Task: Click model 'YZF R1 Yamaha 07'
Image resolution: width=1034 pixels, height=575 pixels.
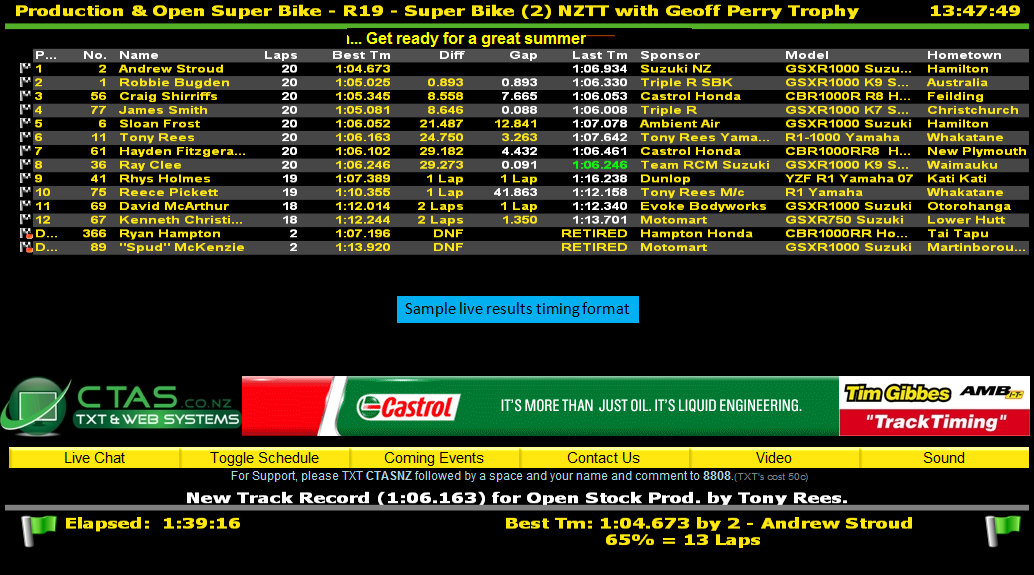Action: pyautogui.click(x=849, y=178)
